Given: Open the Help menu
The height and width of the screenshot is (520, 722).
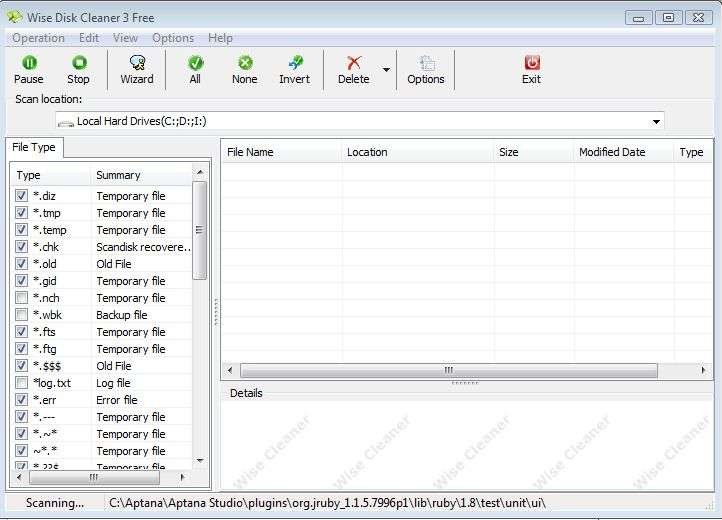Looking at the screenshot, I should coord(220,38).
